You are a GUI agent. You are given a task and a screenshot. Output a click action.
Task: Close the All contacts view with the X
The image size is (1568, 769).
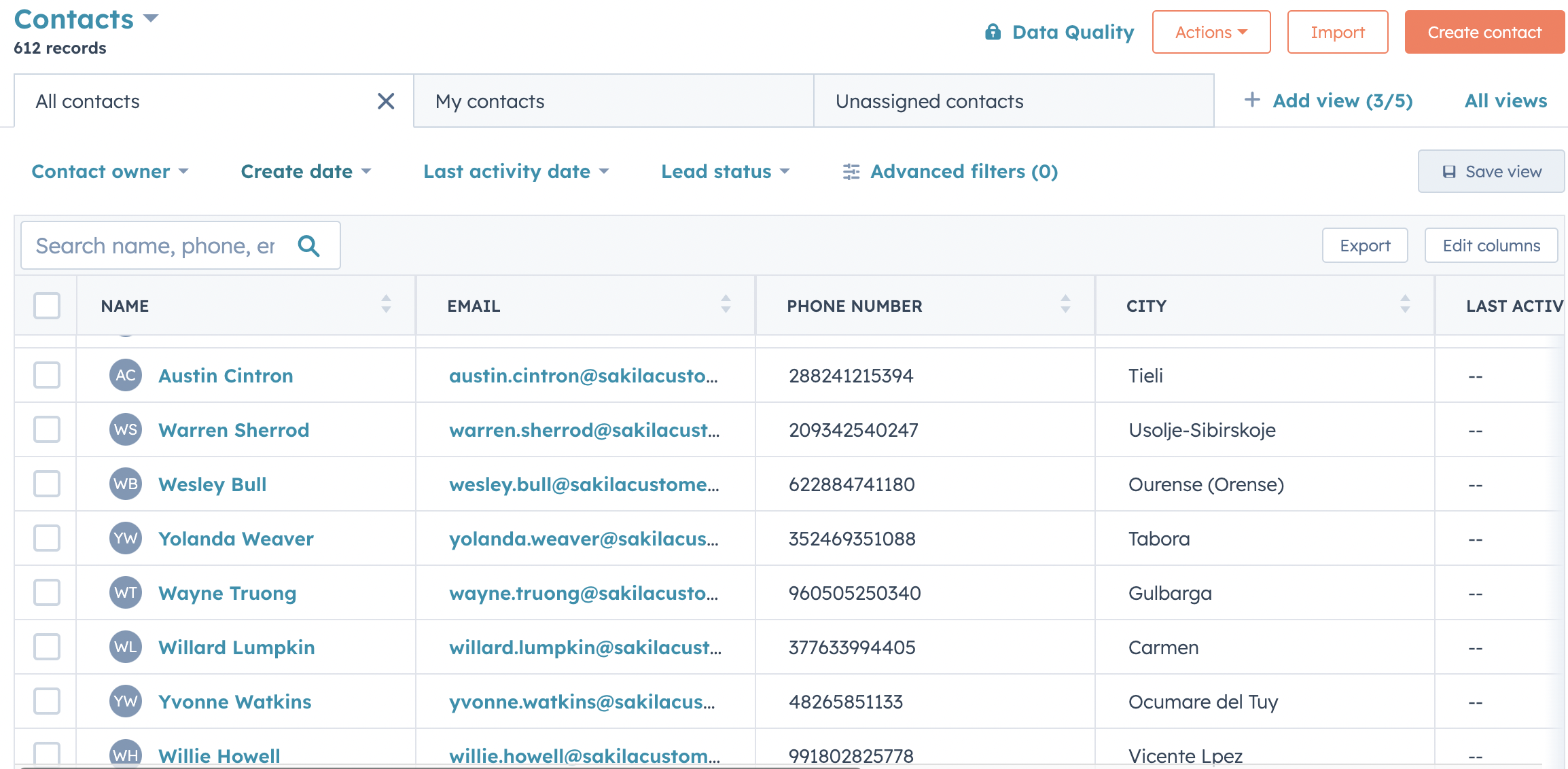click(x=386, y=101)
